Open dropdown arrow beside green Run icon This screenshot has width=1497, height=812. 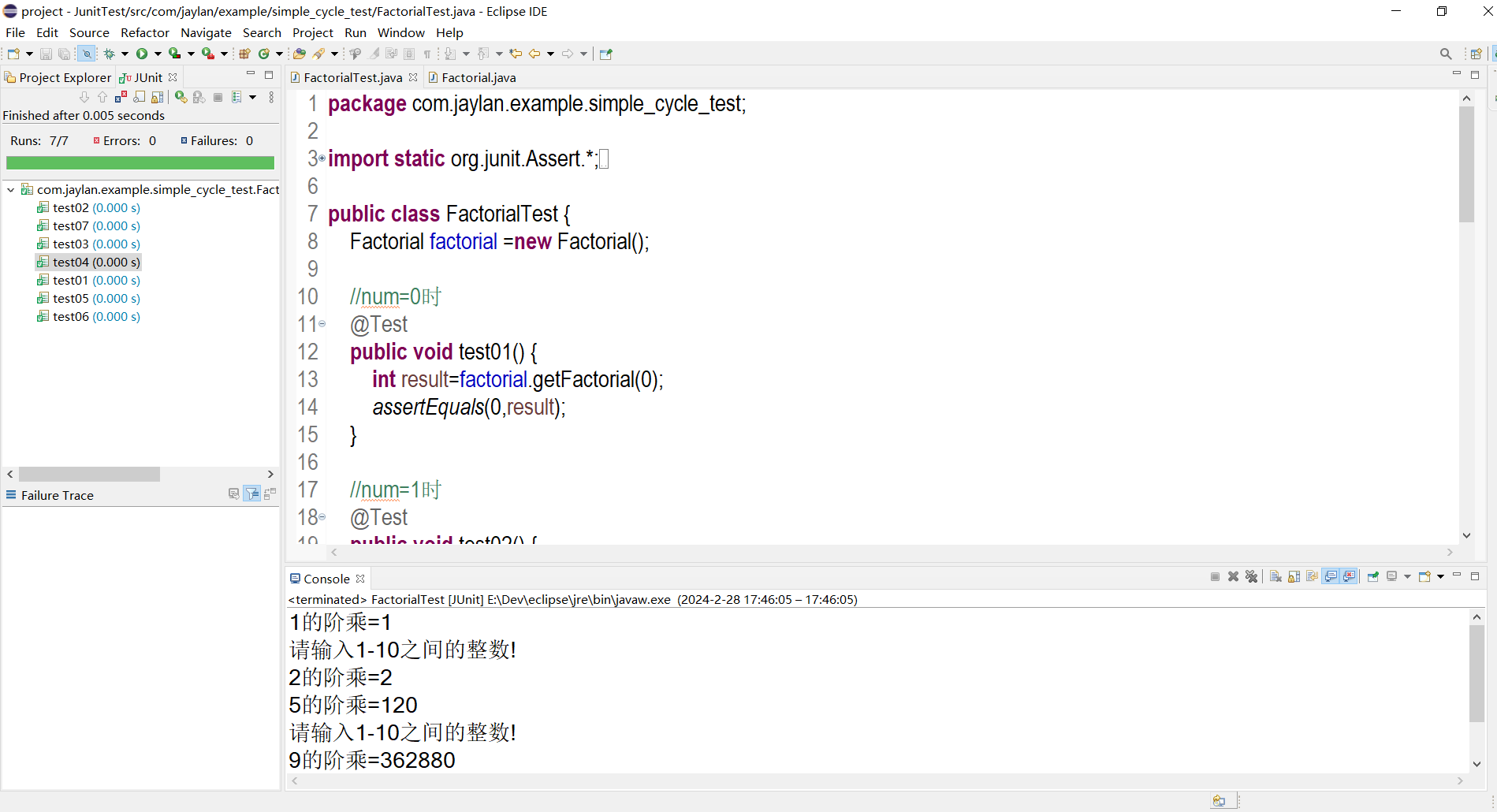[158, 54]
